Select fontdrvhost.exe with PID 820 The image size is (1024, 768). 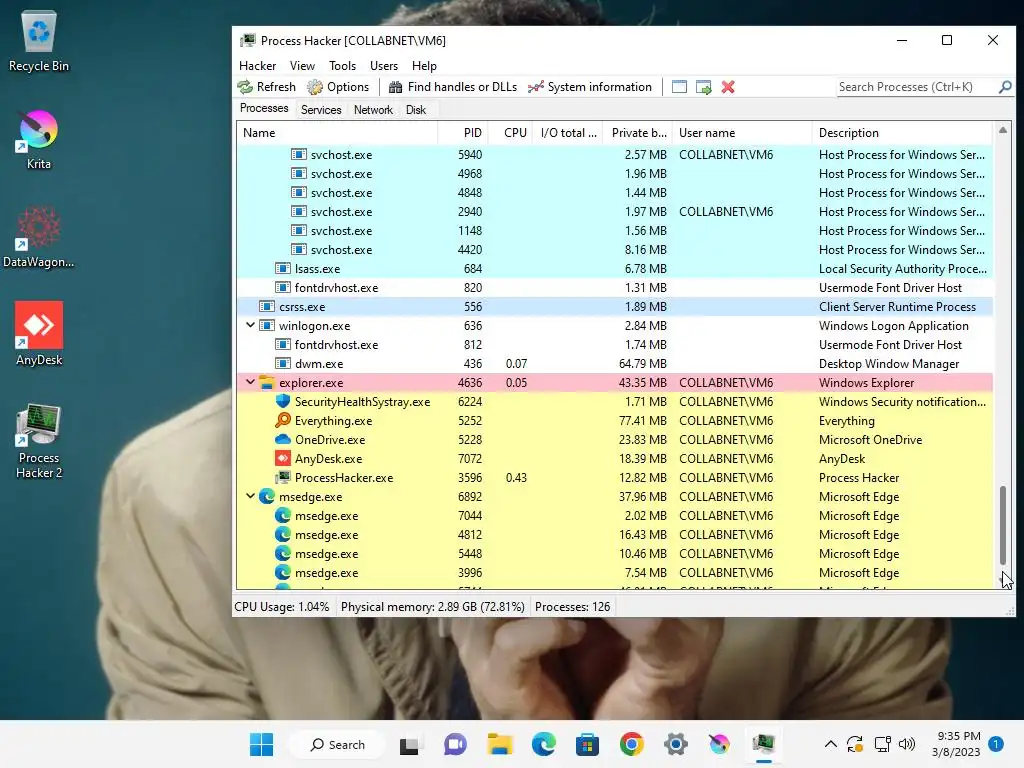[x=615, y=288]
